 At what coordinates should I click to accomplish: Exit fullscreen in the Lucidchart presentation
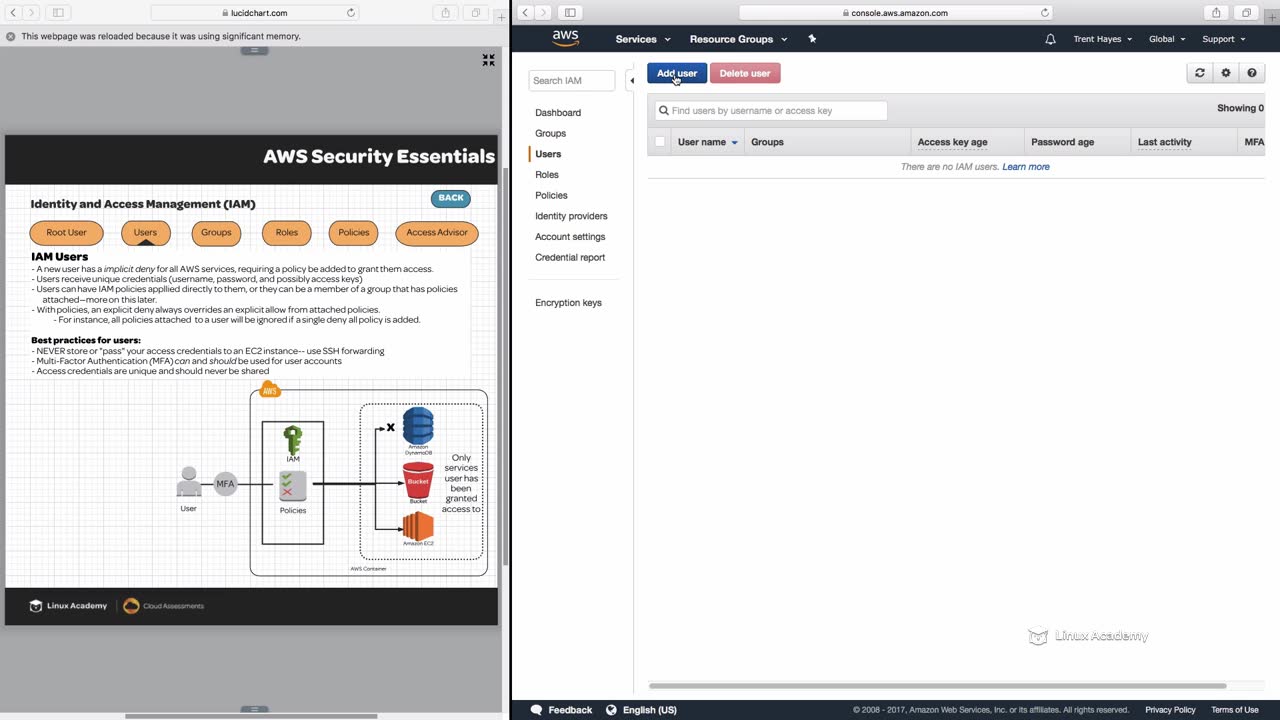488,60
